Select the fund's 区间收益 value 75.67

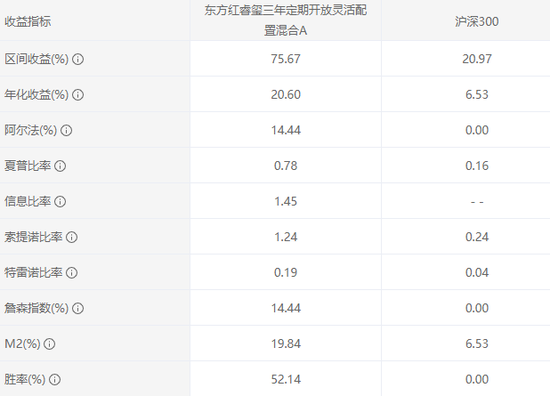[286, 59]
